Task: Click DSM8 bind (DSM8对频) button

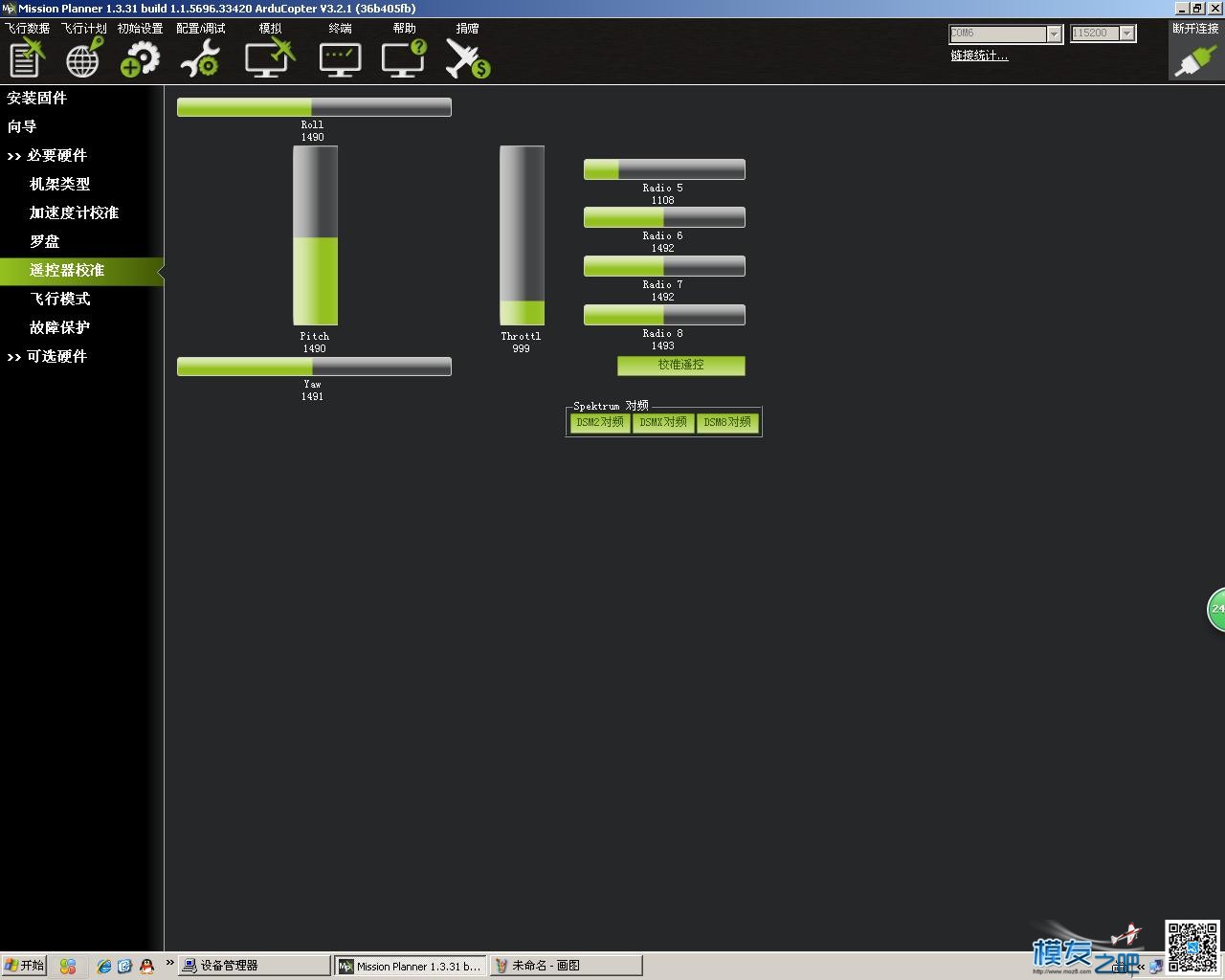Action: coord(727,422)
